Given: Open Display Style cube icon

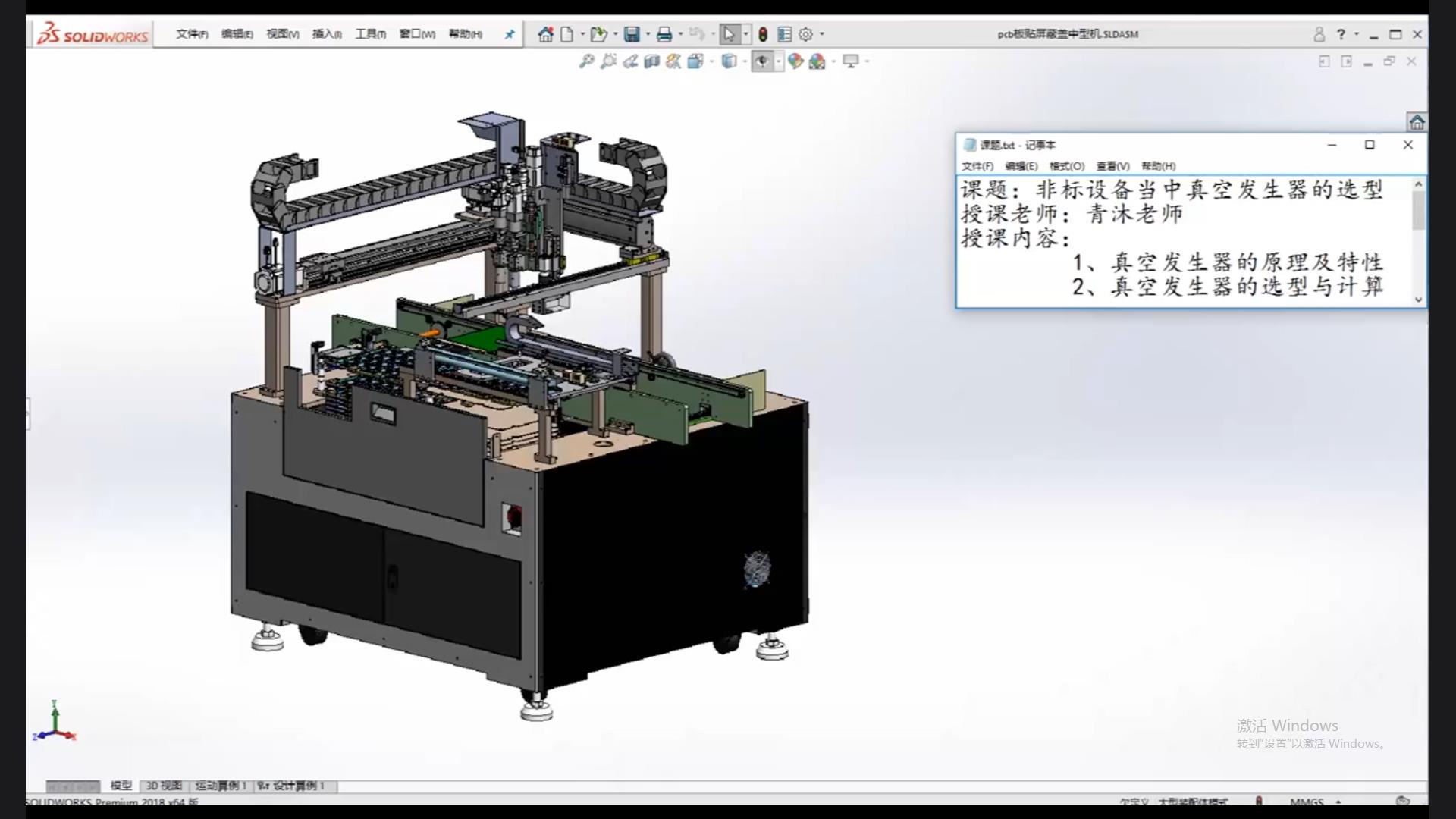Looking at the screenshot, I should (729, 61).
